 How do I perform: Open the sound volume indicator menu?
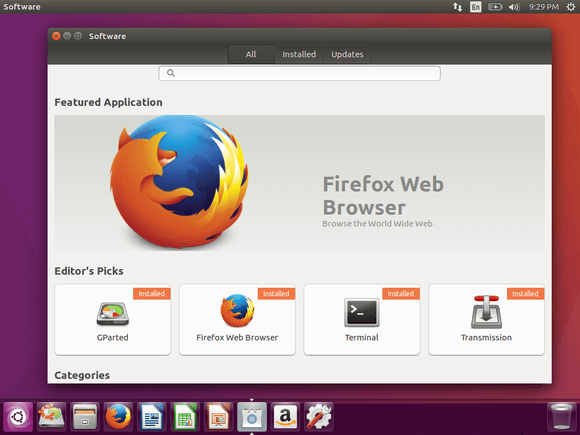(514, 7)
